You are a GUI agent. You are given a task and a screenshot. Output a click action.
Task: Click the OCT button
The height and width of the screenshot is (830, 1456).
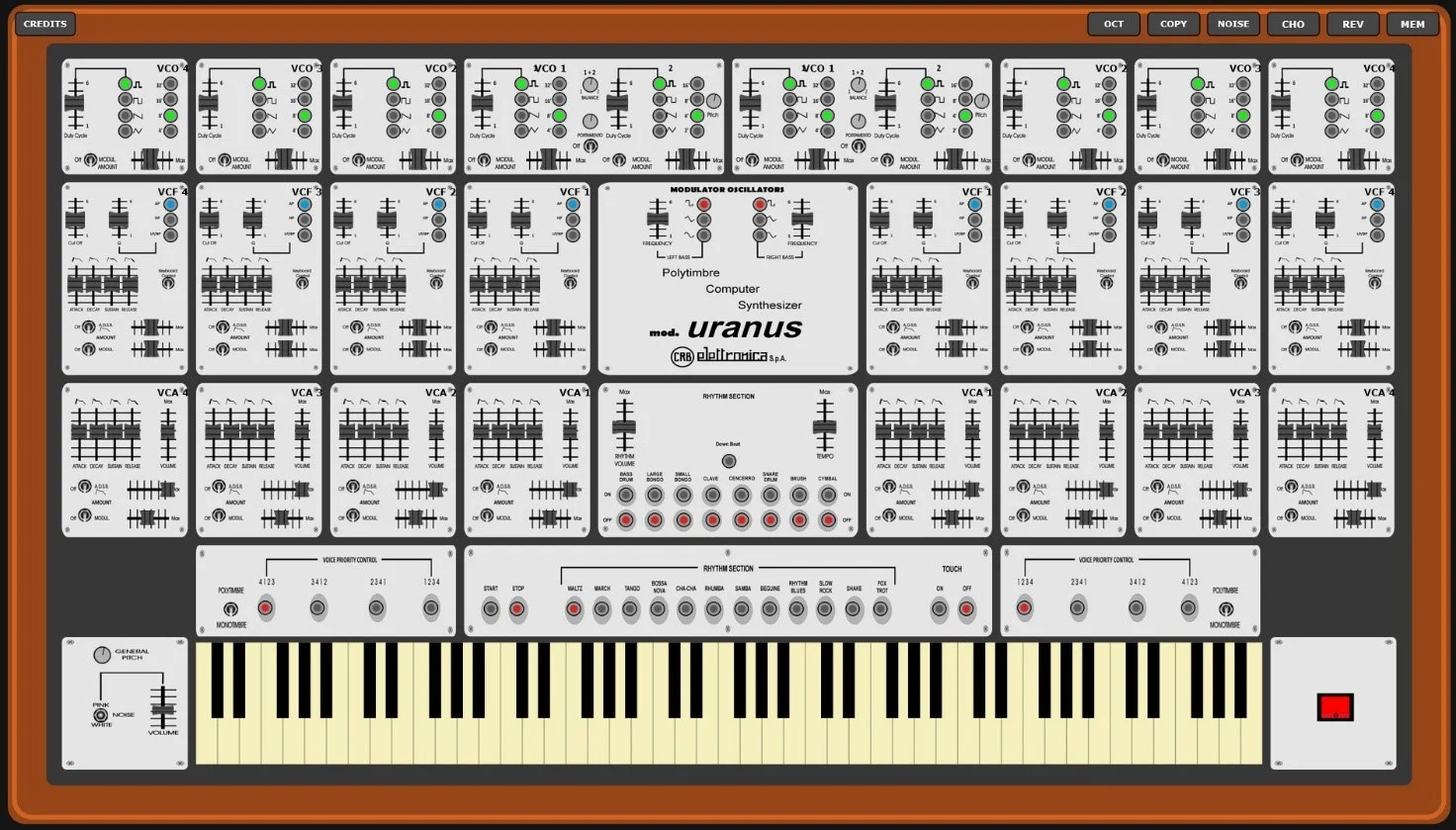tap(1114, 24)
